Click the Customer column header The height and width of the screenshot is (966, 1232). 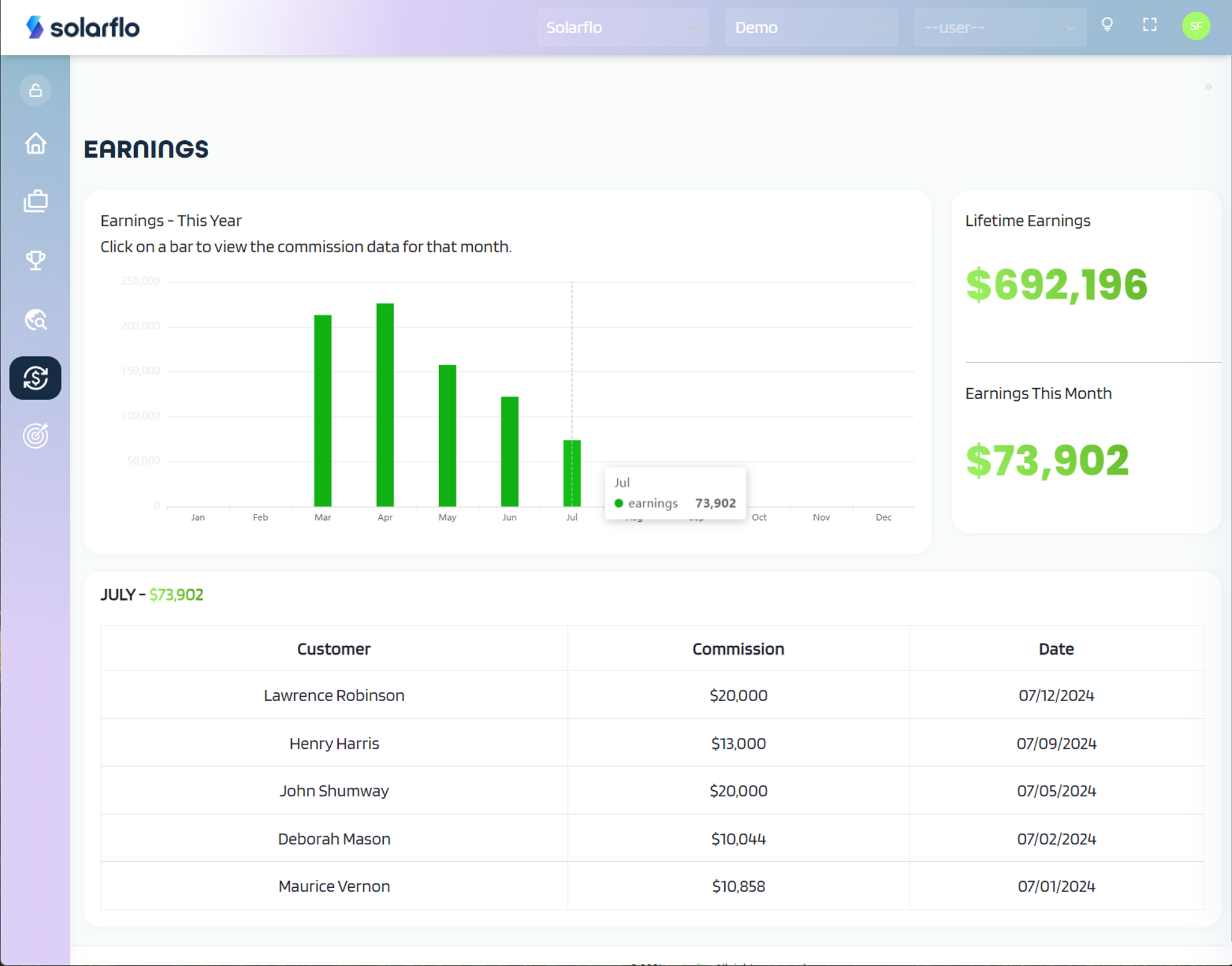pyautogui.click(x=334, y=649)
